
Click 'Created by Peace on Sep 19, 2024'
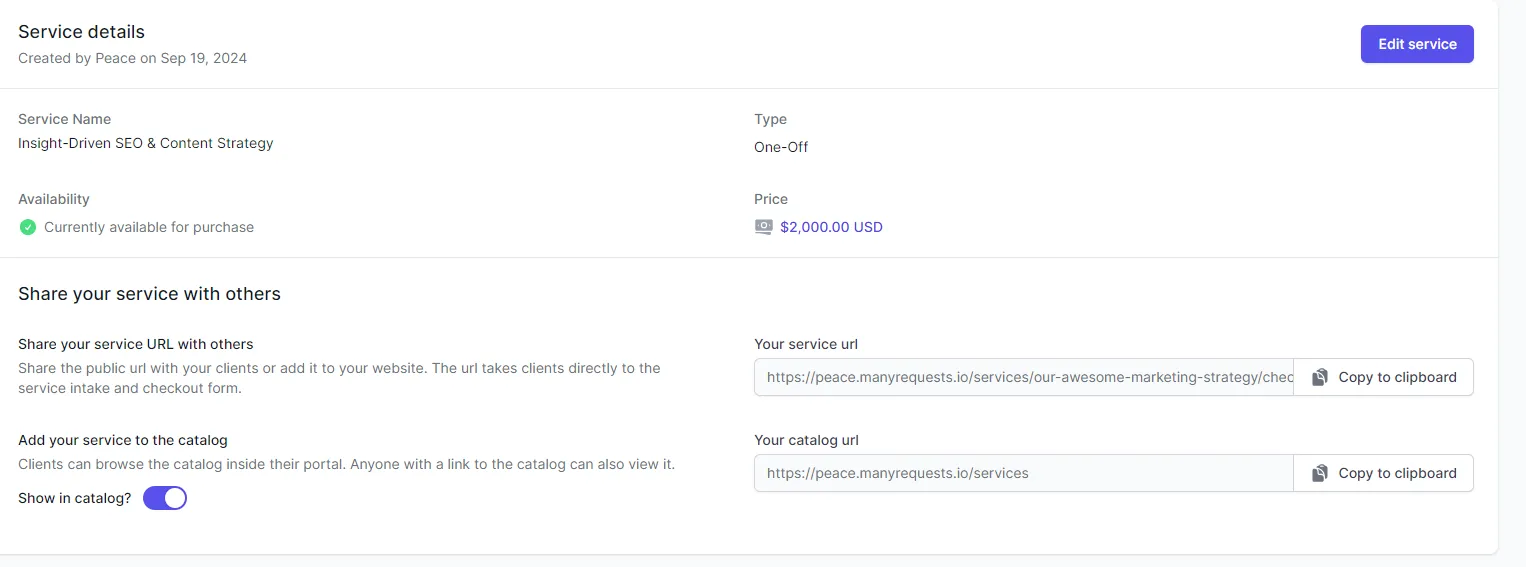click(132, 58)
